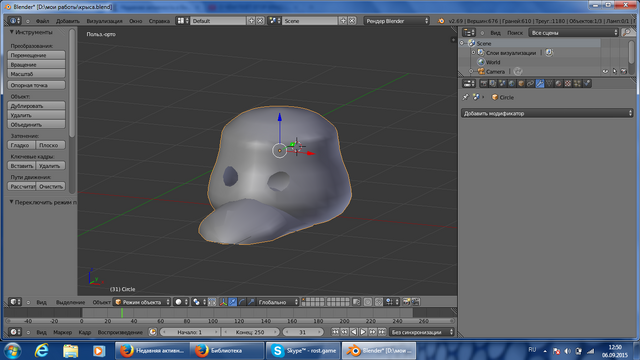Open the render engine dropdown
The width and height of the screenshot is (640, 360).
396,20
